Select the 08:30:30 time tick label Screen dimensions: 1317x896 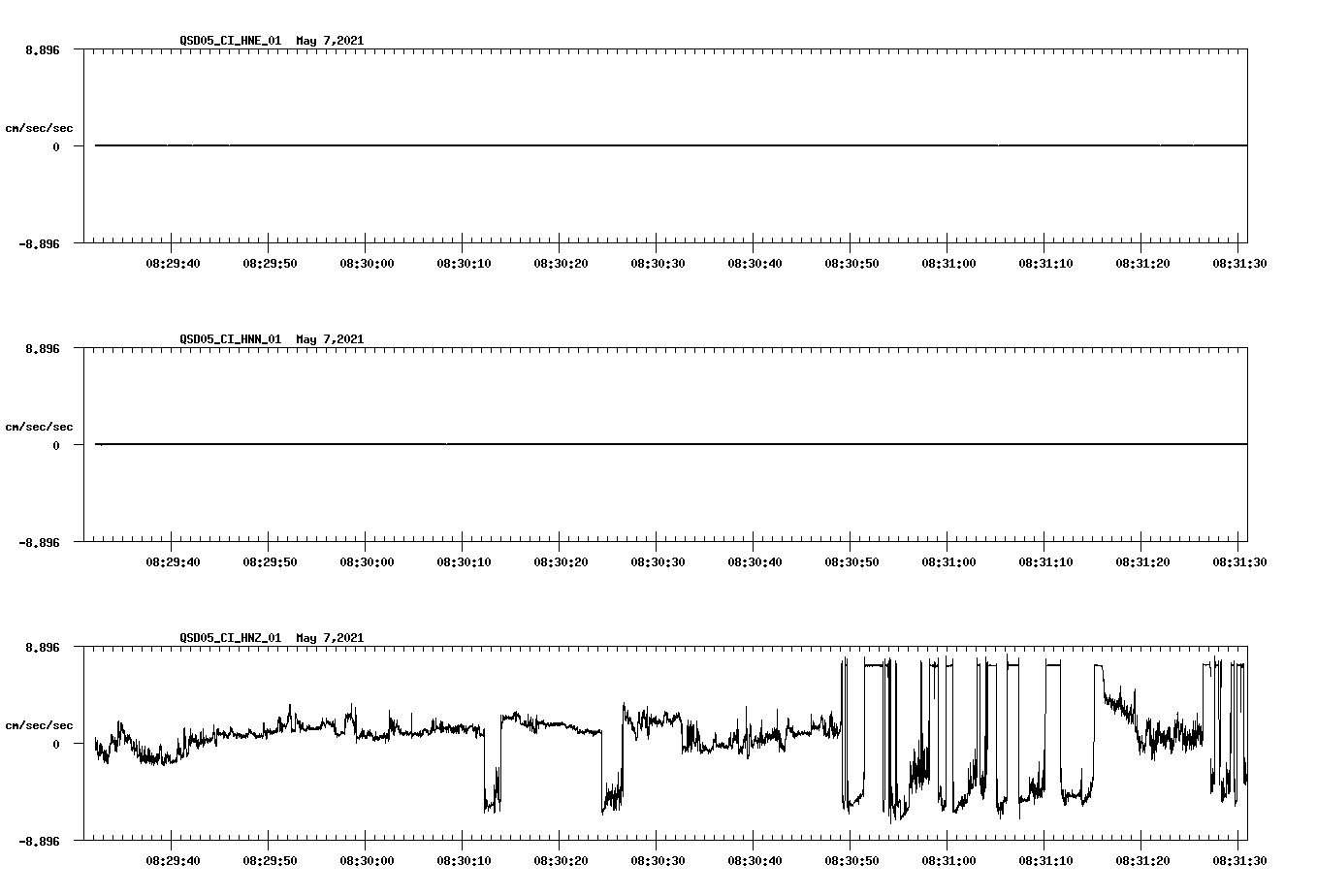click(658, 263)
